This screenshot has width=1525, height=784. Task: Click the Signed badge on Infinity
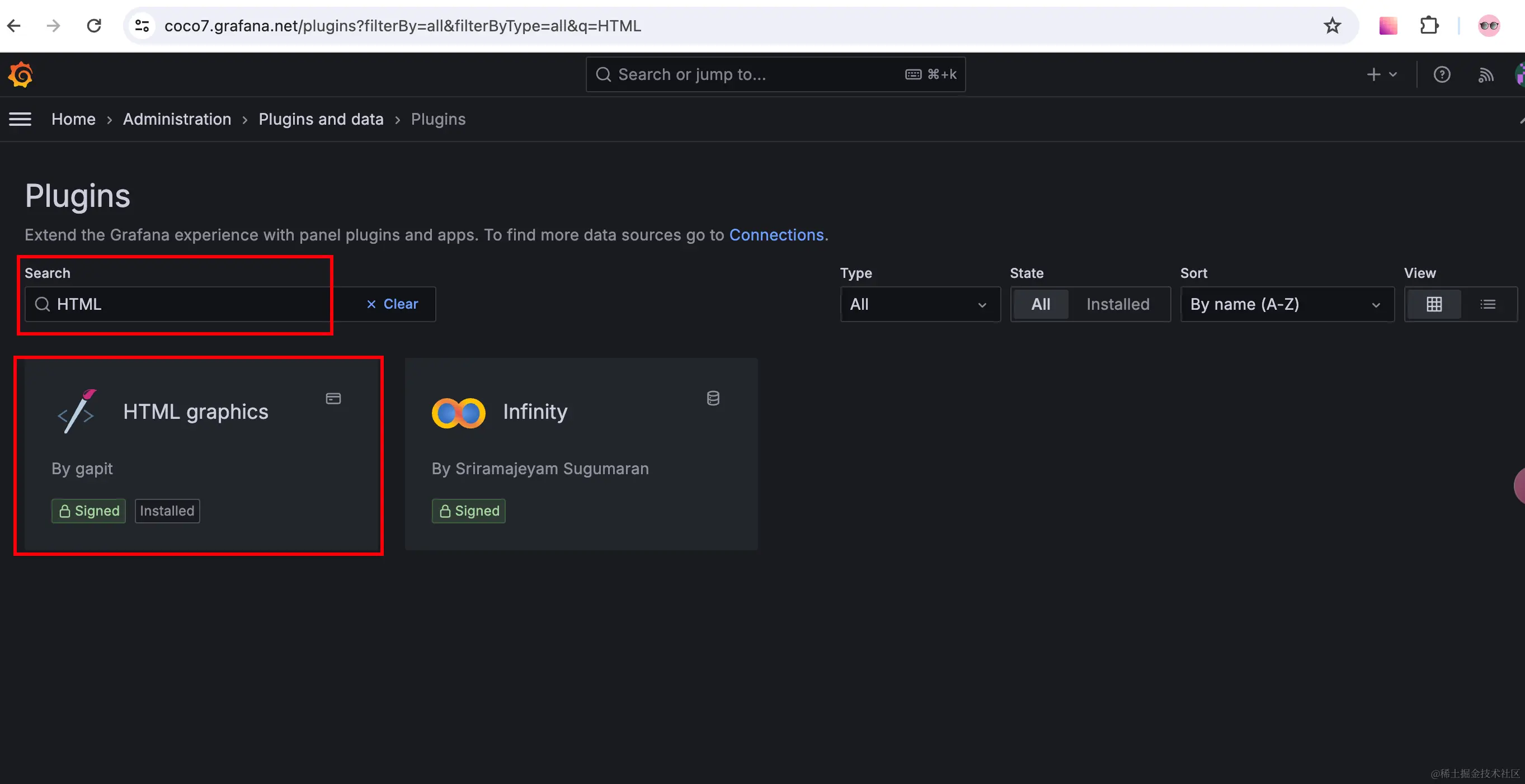pos(468,511)
